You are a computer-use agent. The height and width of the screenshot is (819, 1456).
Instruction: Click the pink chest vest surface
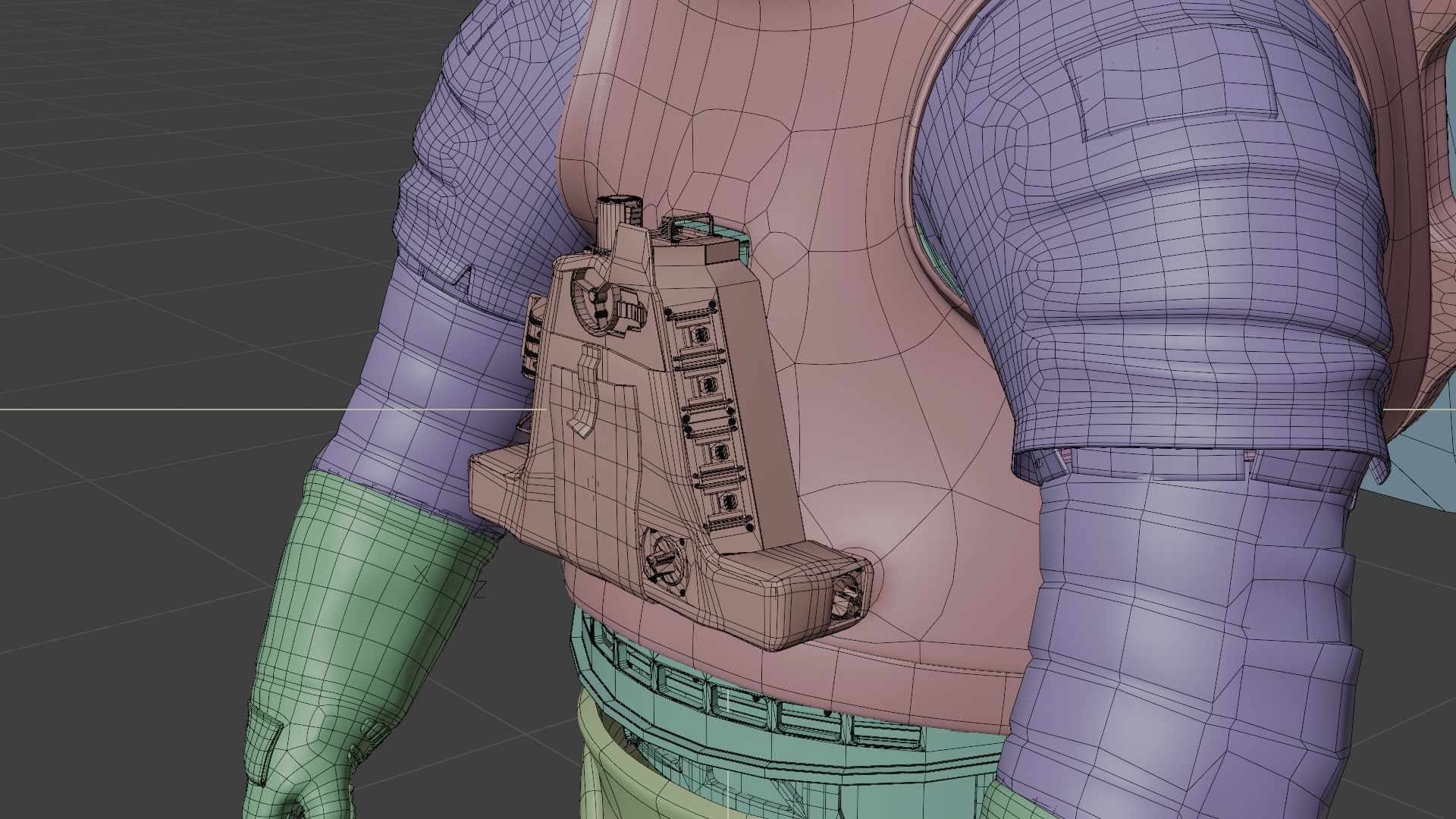coord(872,364)
